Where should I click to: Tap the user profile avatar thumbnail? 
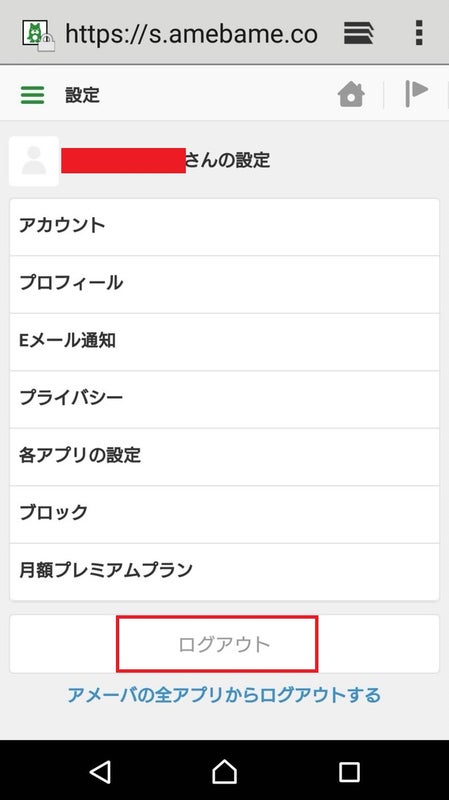click(x=34, y=161)
